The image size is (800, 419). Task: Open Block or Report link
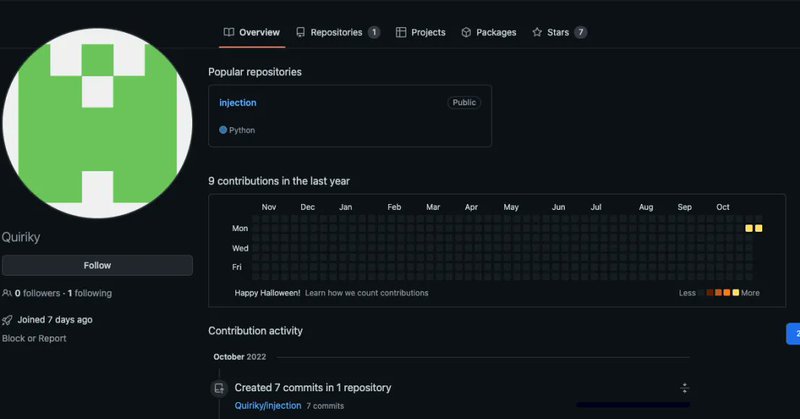[x=34, y=338]
